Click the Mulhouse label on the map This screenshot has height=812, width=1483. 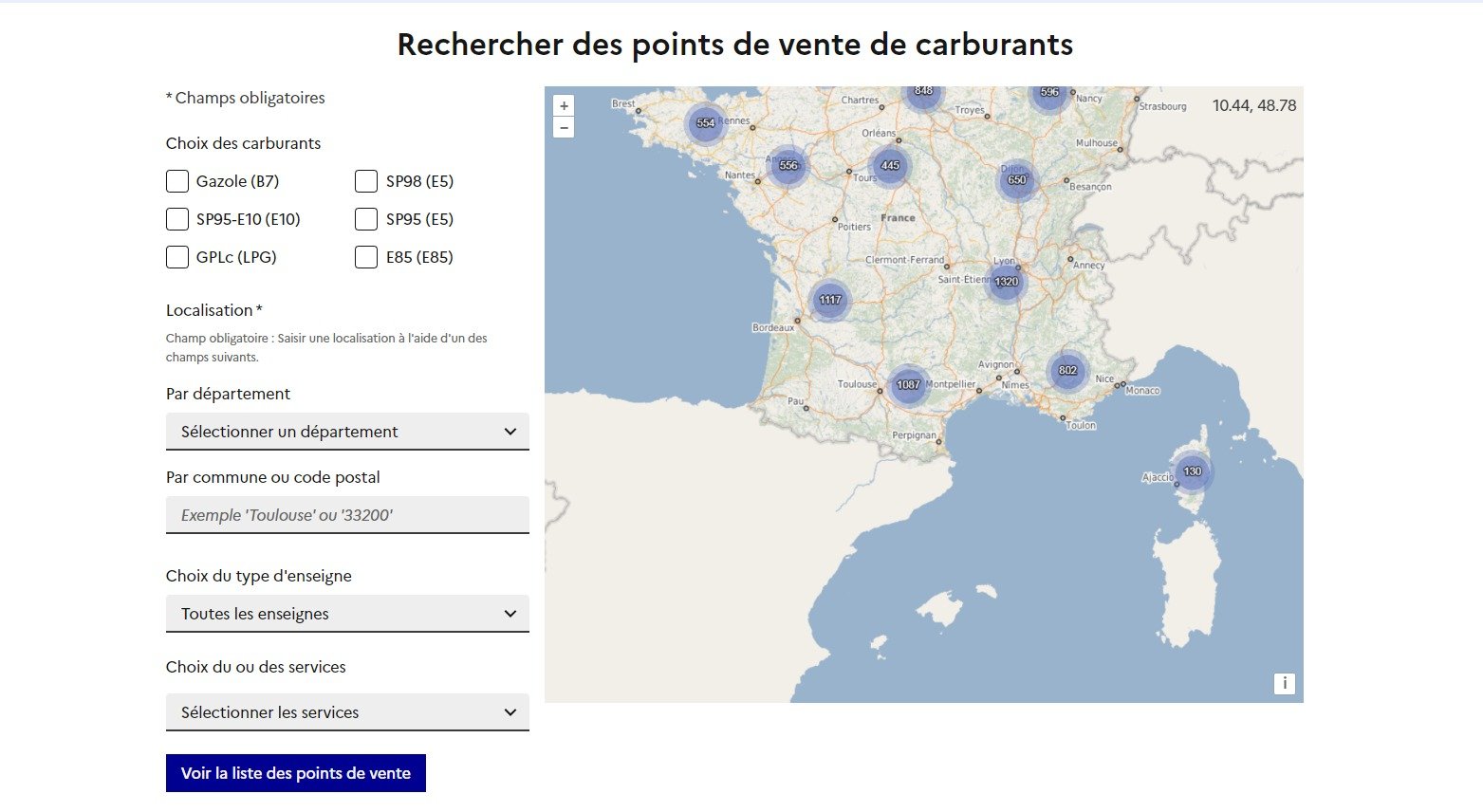[x=1096, y=143]
